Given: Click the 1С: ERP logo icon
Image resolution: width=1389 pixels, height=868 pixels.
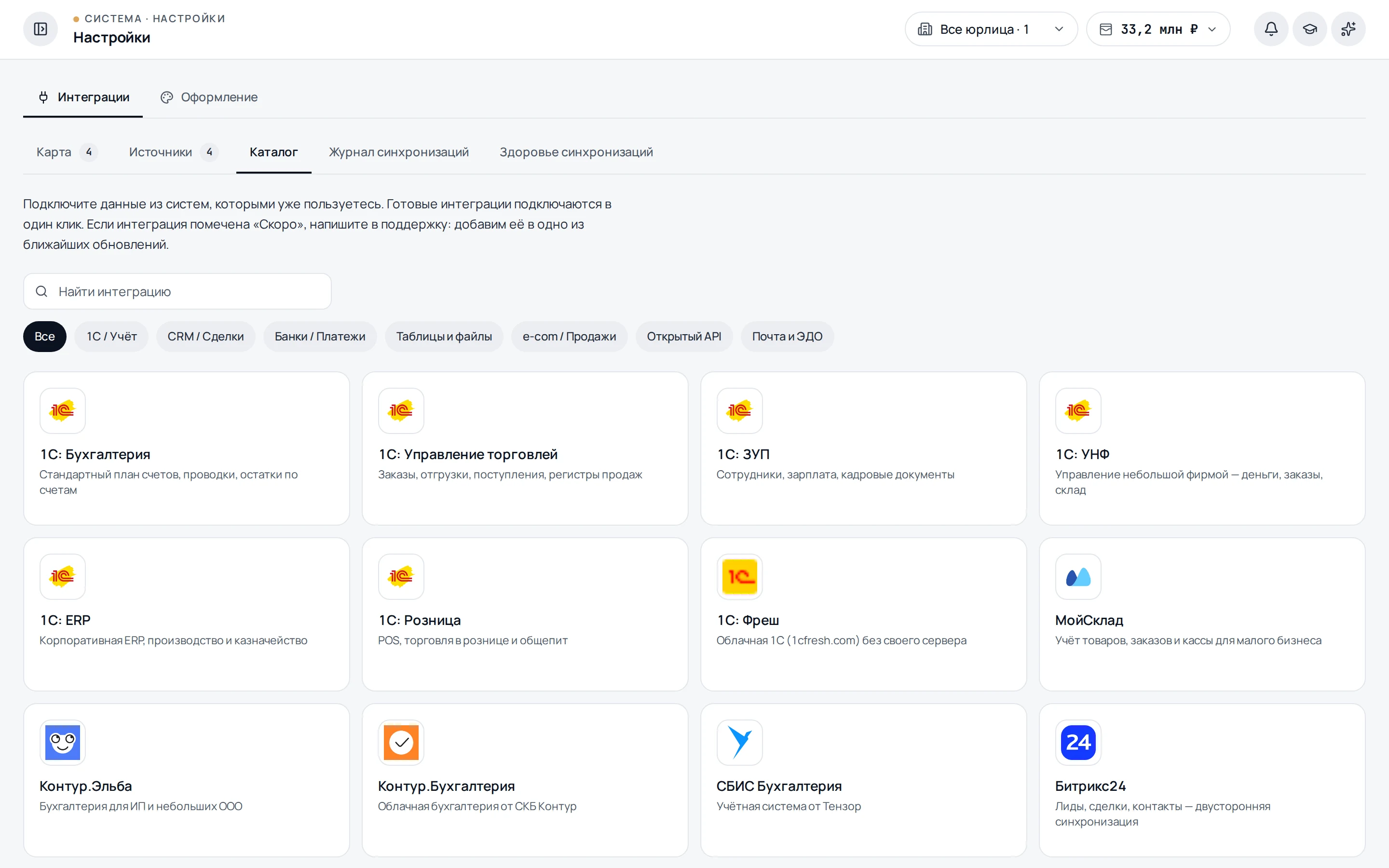Looking at the screenshot, I should pos(63,576).
